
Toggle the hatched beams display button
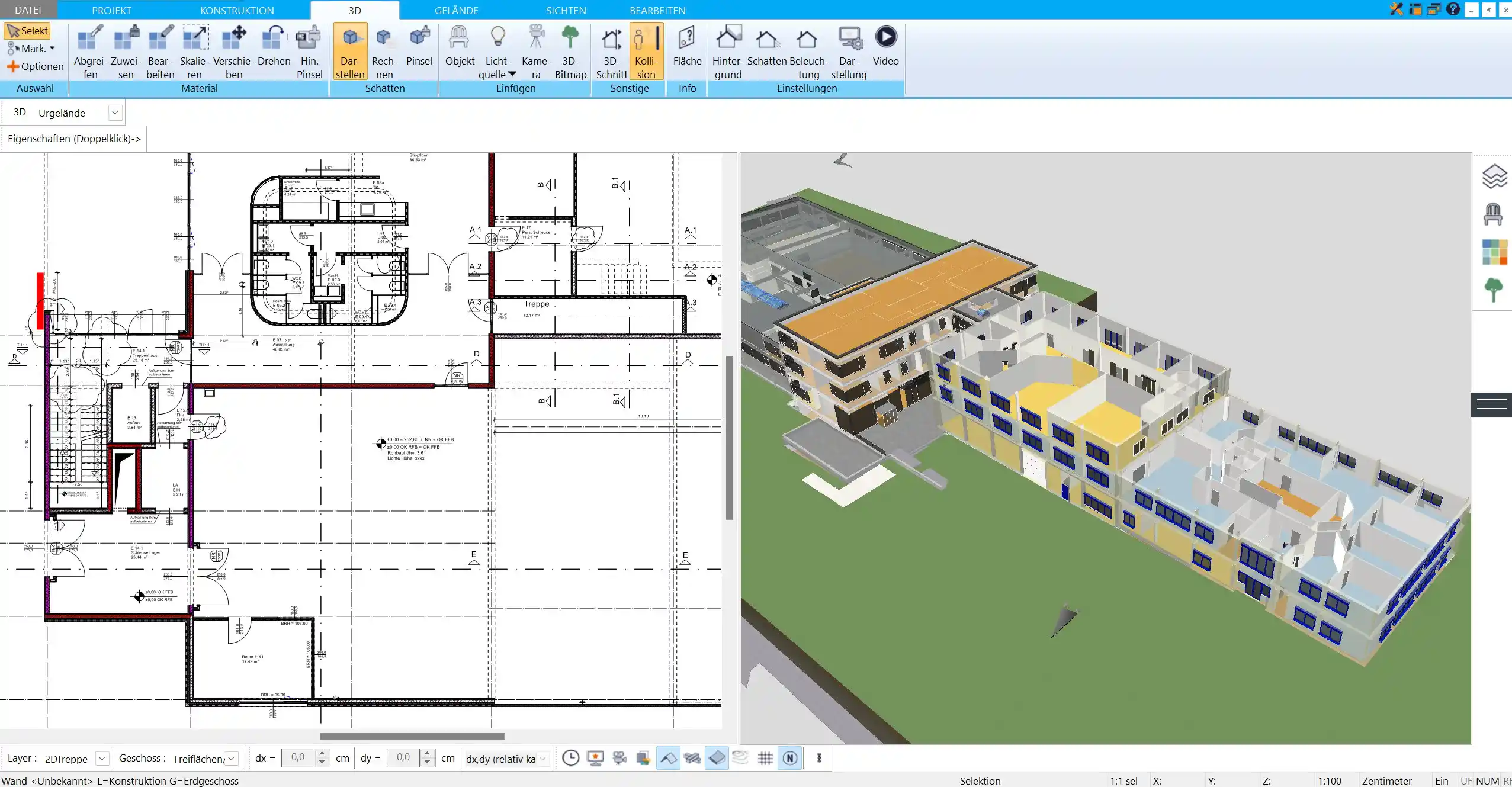tap(692, 758)
